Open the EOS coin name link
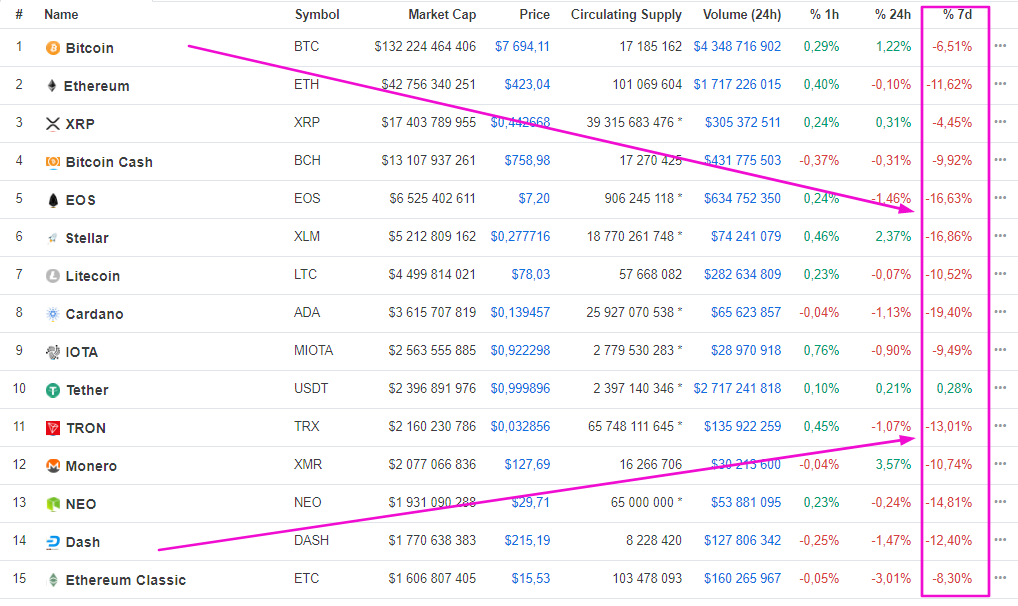Image resolution: width=1018 pixels, height=606 pixels. (80, 200)
